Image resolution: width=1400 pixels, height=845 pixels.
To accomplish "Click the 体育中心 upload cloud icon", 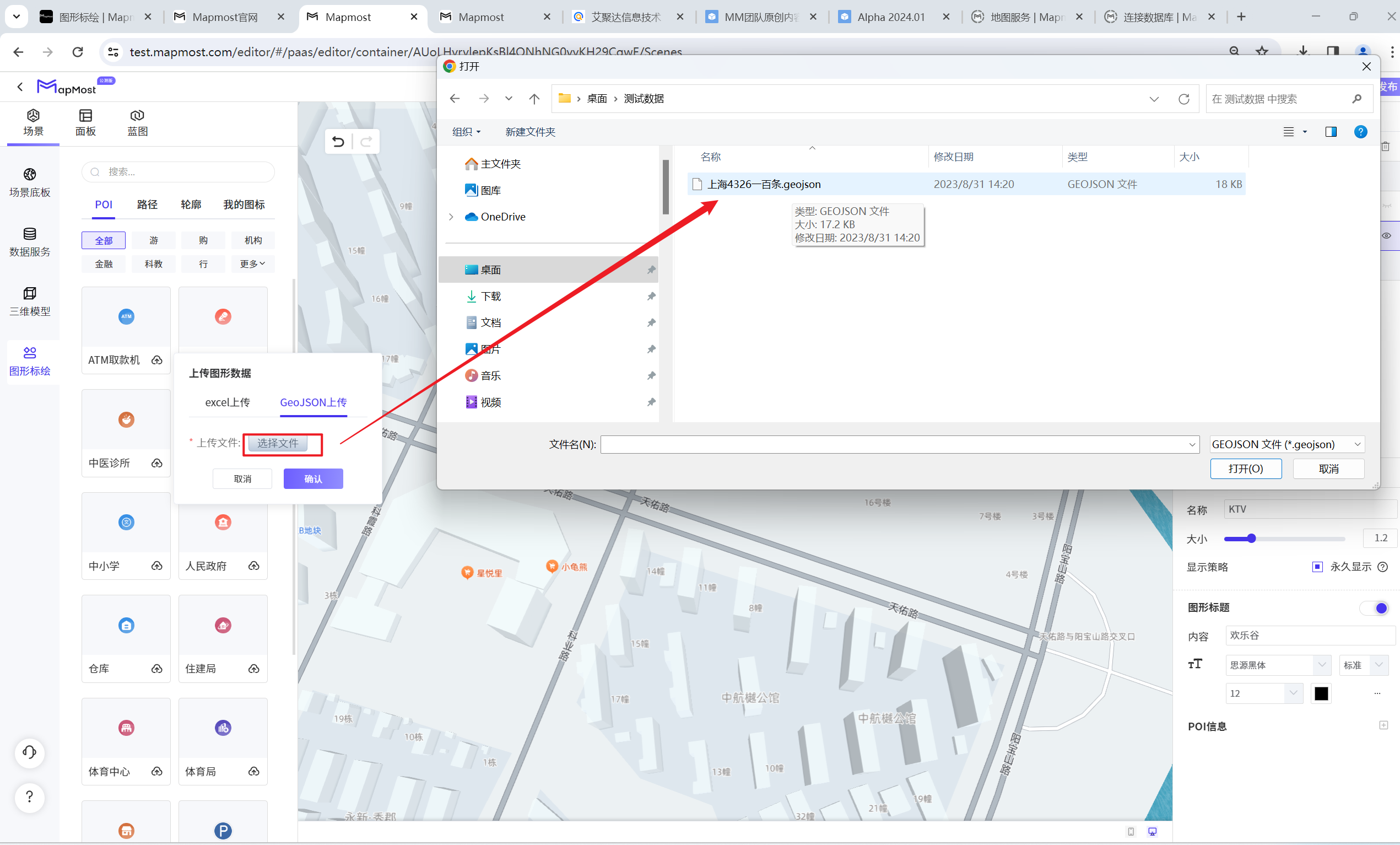I will coord(157,772).
